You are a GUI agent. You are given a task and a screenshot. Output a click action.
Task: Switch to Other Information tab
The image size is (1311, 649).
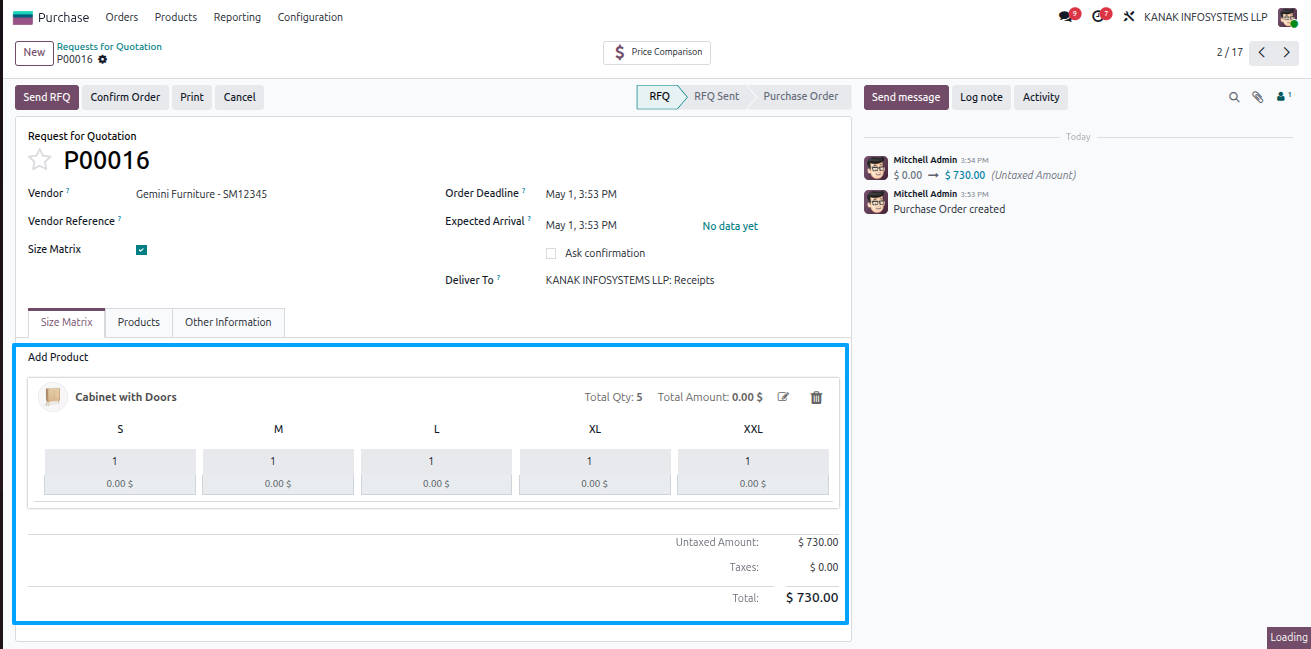(228, 322)
